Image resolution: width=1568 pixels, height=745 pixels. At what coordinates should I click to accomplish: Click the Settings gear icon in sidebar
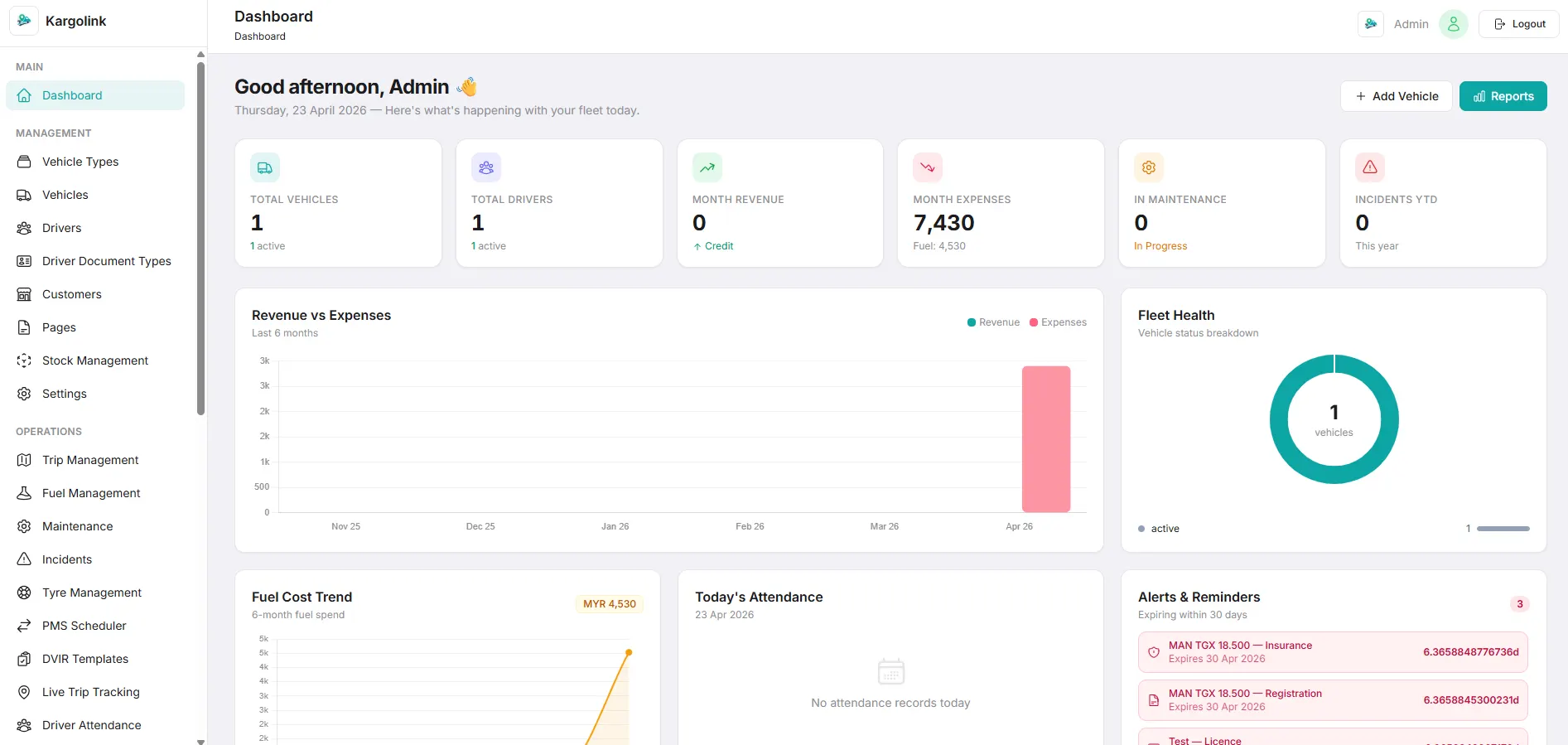[x=24, y=394]
